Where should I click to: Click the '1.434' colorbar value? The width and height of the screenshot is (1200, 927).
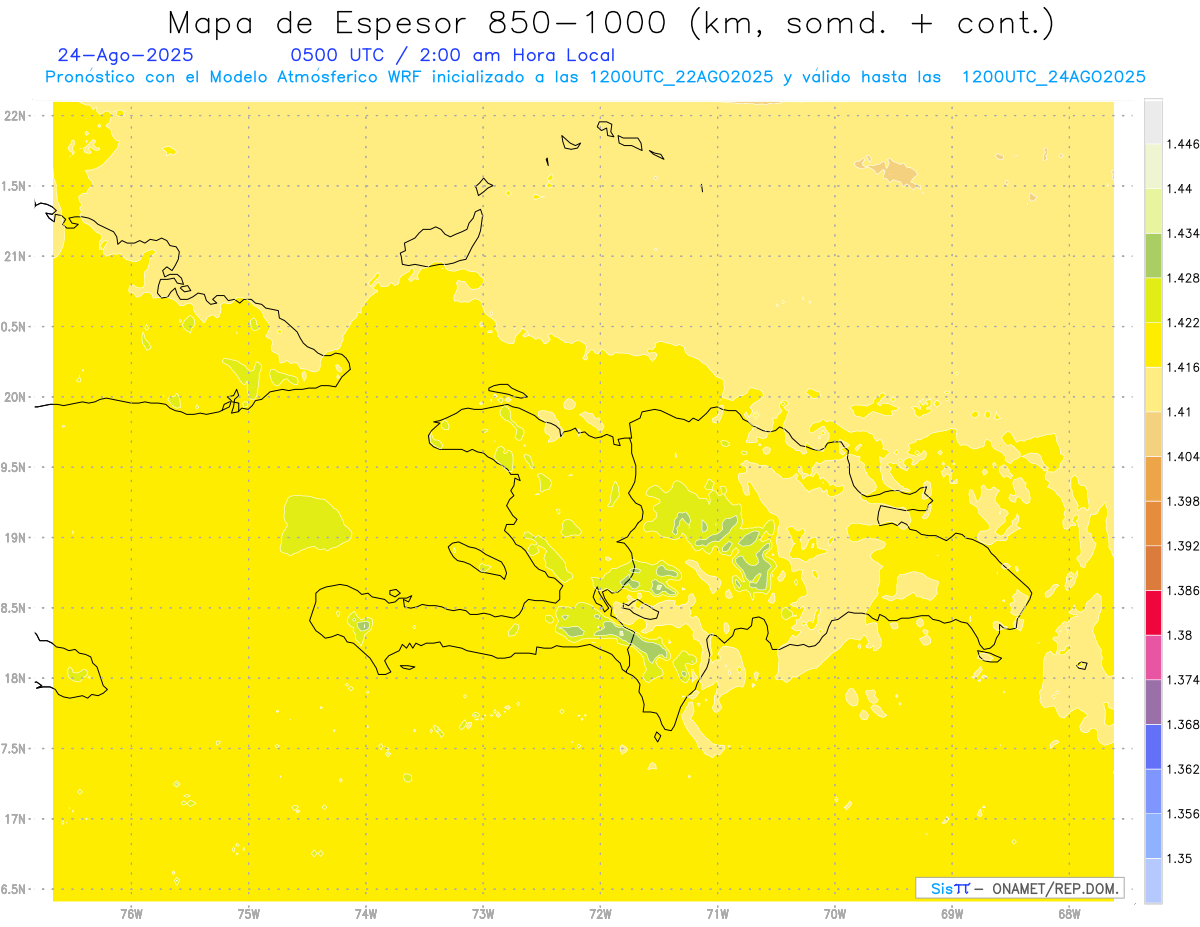click(x=1183, y=233)
